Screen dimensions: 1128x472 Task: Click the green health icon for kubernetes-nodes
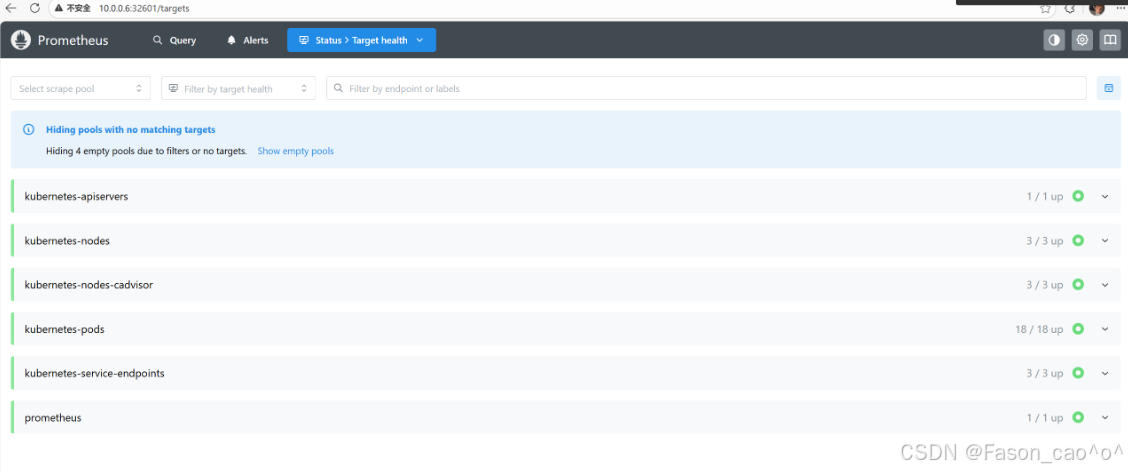pos(1078,240)
